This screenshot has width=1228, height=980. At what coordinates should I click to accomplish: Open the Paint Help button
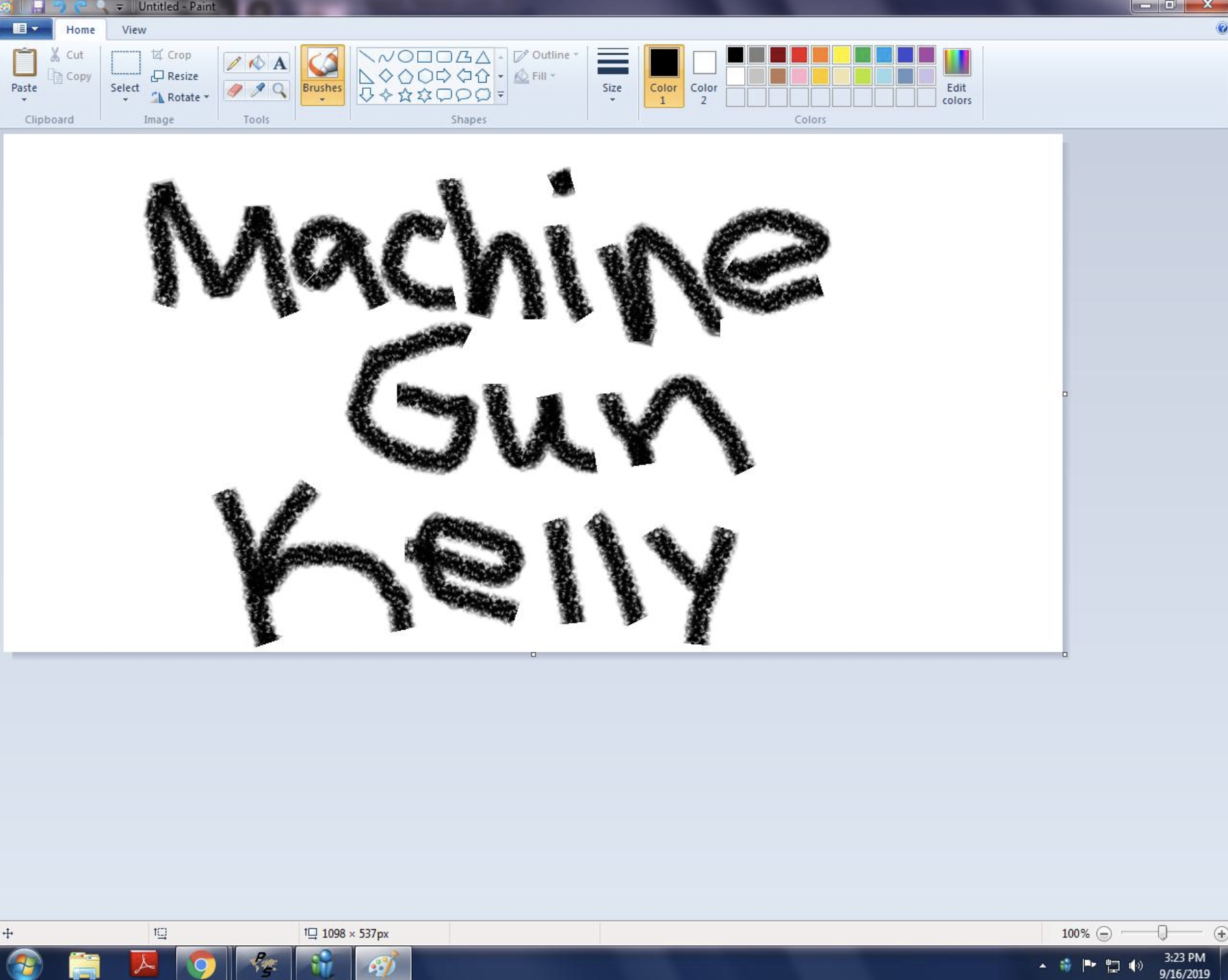click(1221, 29)
